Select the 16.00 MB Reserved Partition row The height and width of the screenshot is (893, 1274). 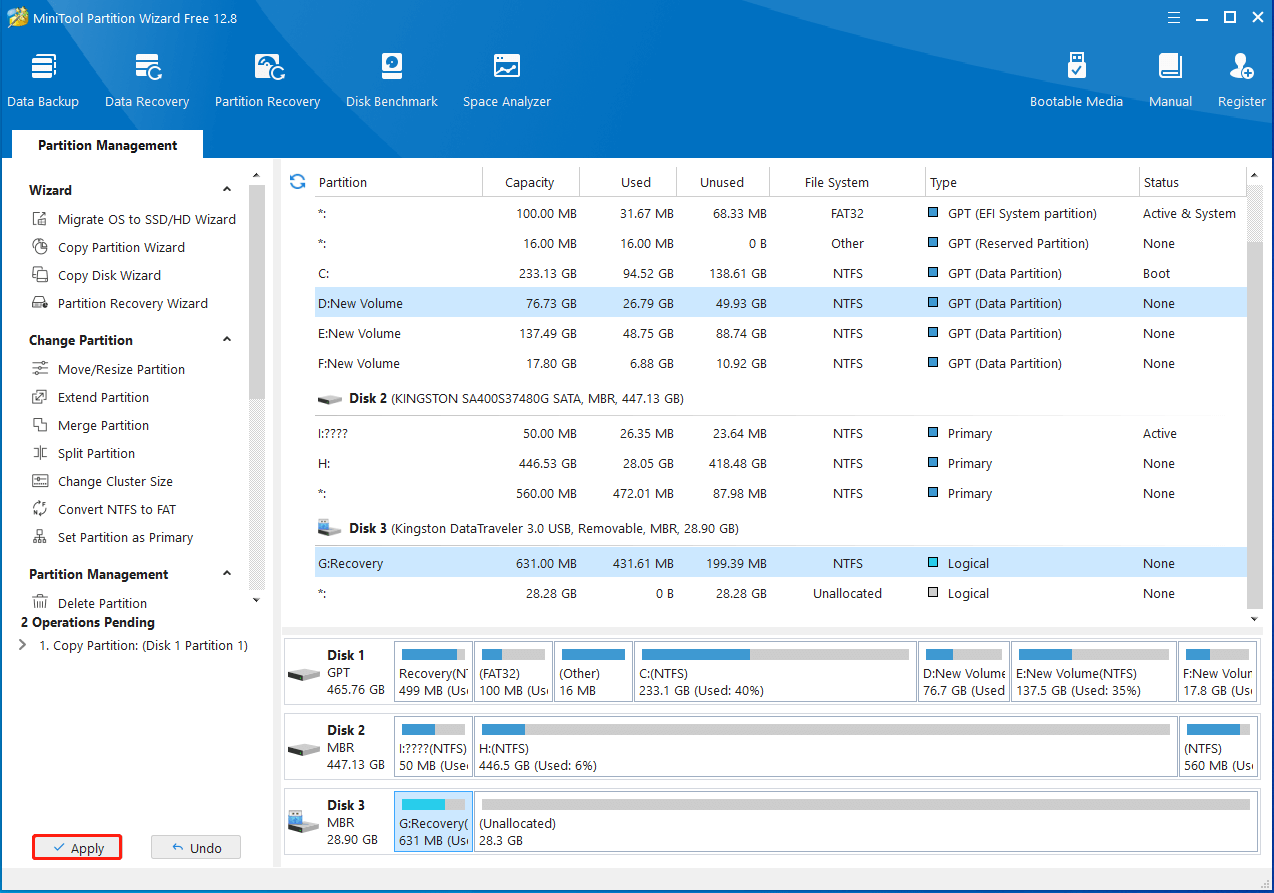[780, 243]
